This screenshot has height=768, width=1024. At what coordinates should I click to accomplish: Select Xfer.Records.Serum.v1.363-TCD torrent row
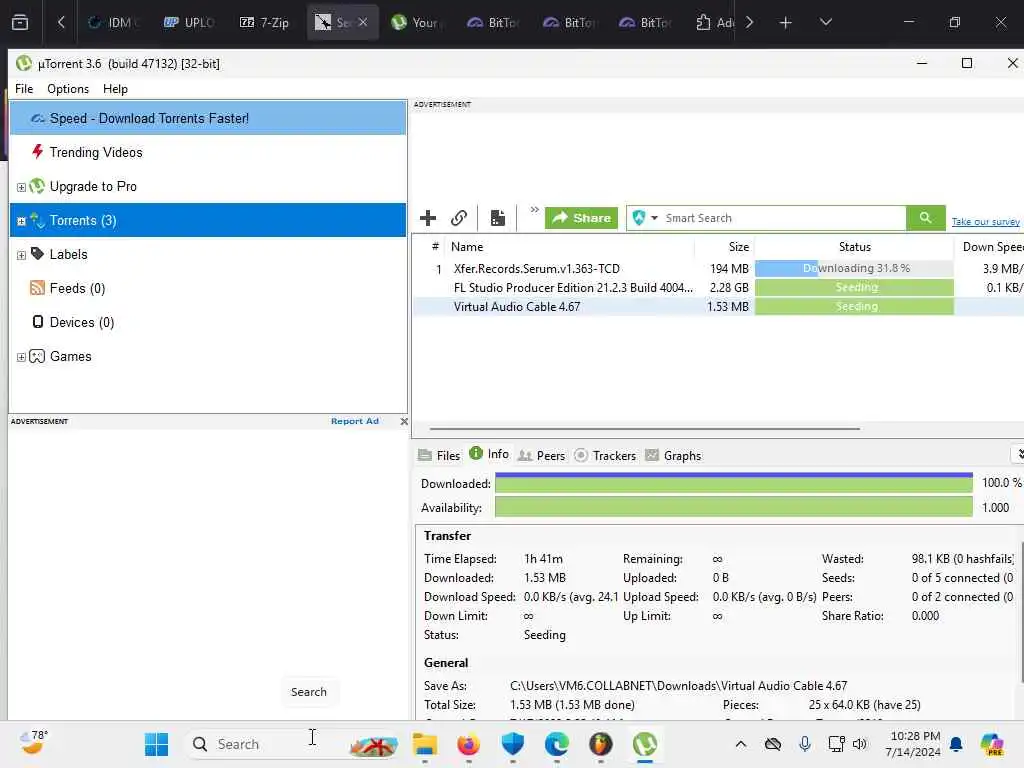(x=718, y=268)
